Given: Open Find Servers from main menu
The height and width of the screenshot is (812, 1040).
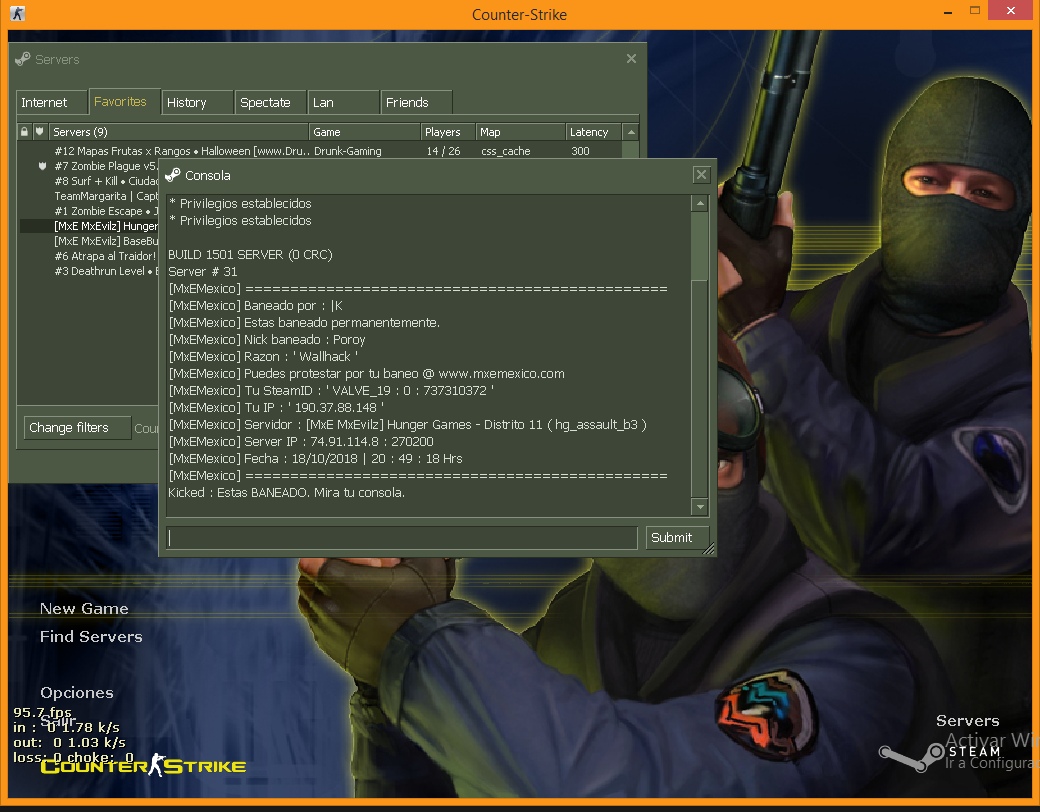Looking at the screenshot, I should (92, 637).
